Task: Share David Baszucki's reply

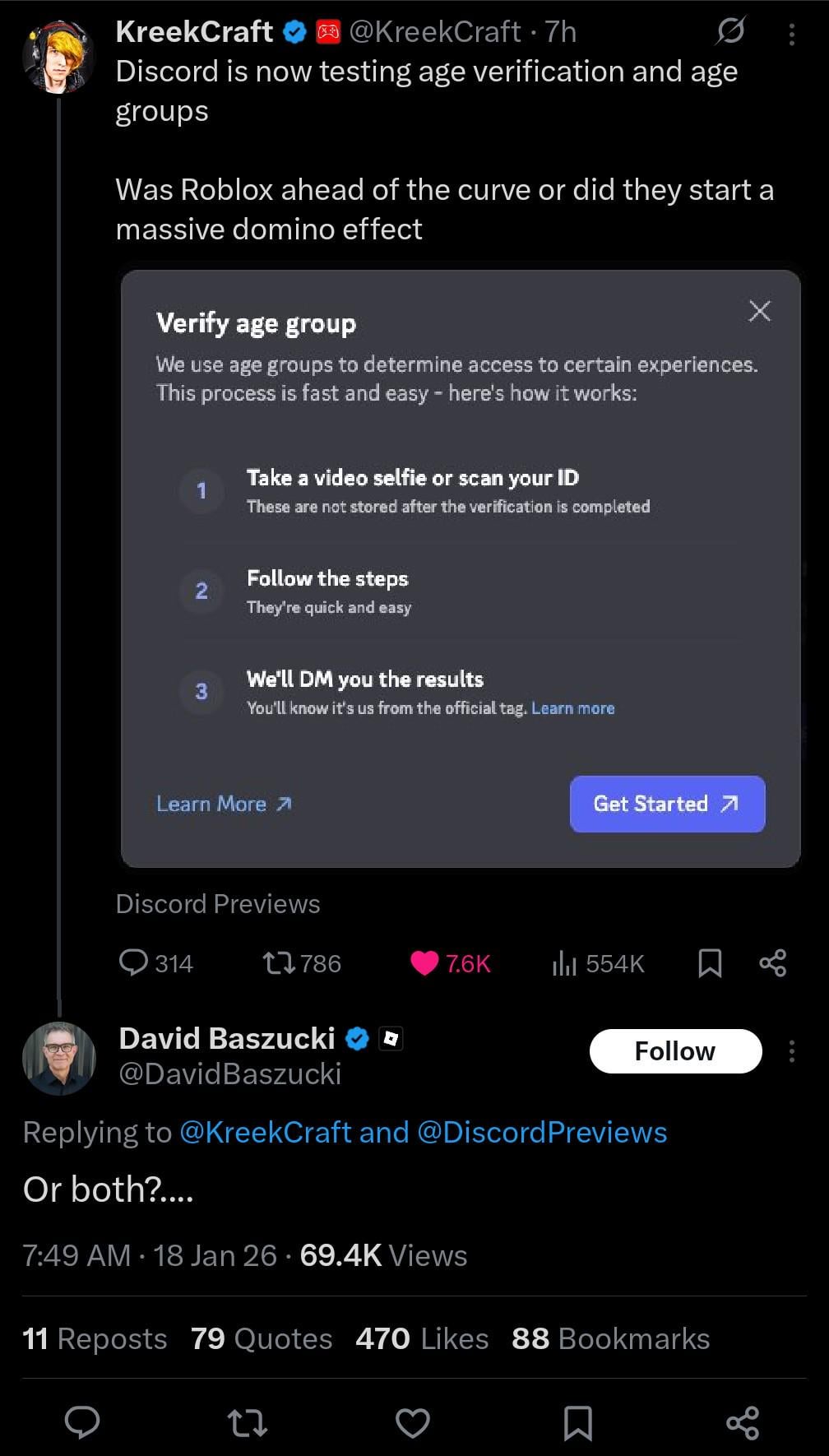Action: coord(743,1421)
